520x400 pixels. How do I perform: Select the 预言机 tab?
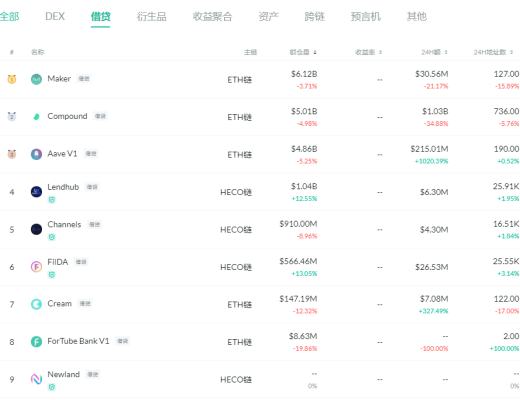click(x=365, y=16)
